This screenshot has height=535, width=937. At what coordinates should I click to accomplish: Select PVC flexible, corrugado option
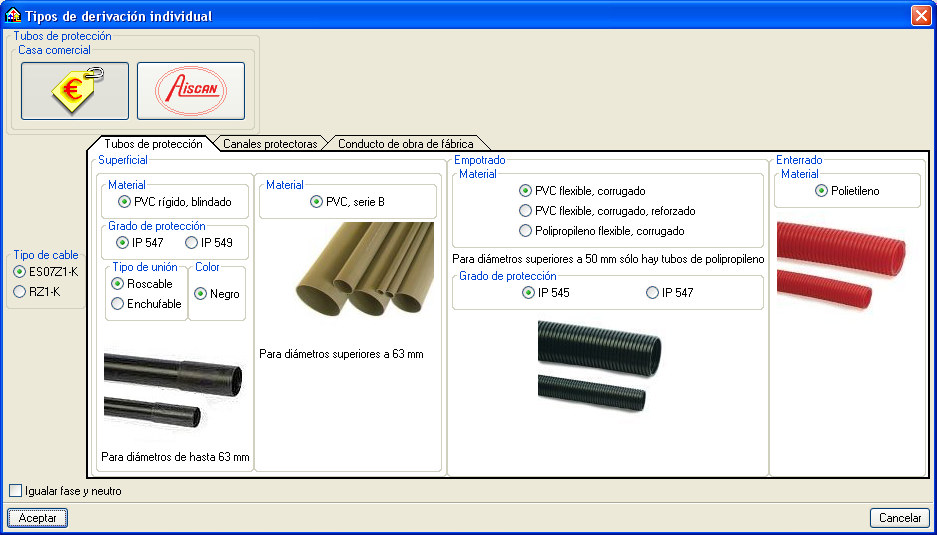pos(582,191)
